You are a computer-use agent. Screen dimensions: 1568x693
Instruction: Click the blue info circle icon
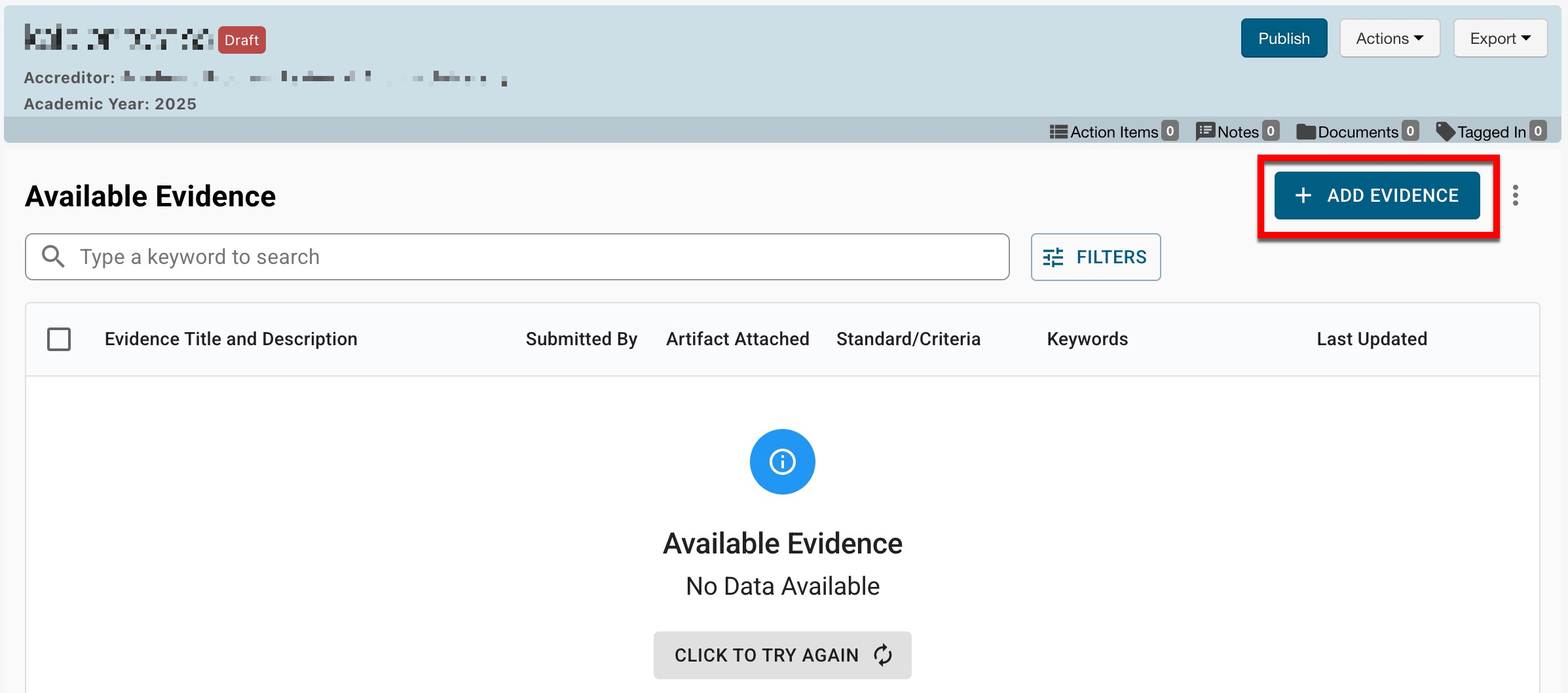[782, 462]
